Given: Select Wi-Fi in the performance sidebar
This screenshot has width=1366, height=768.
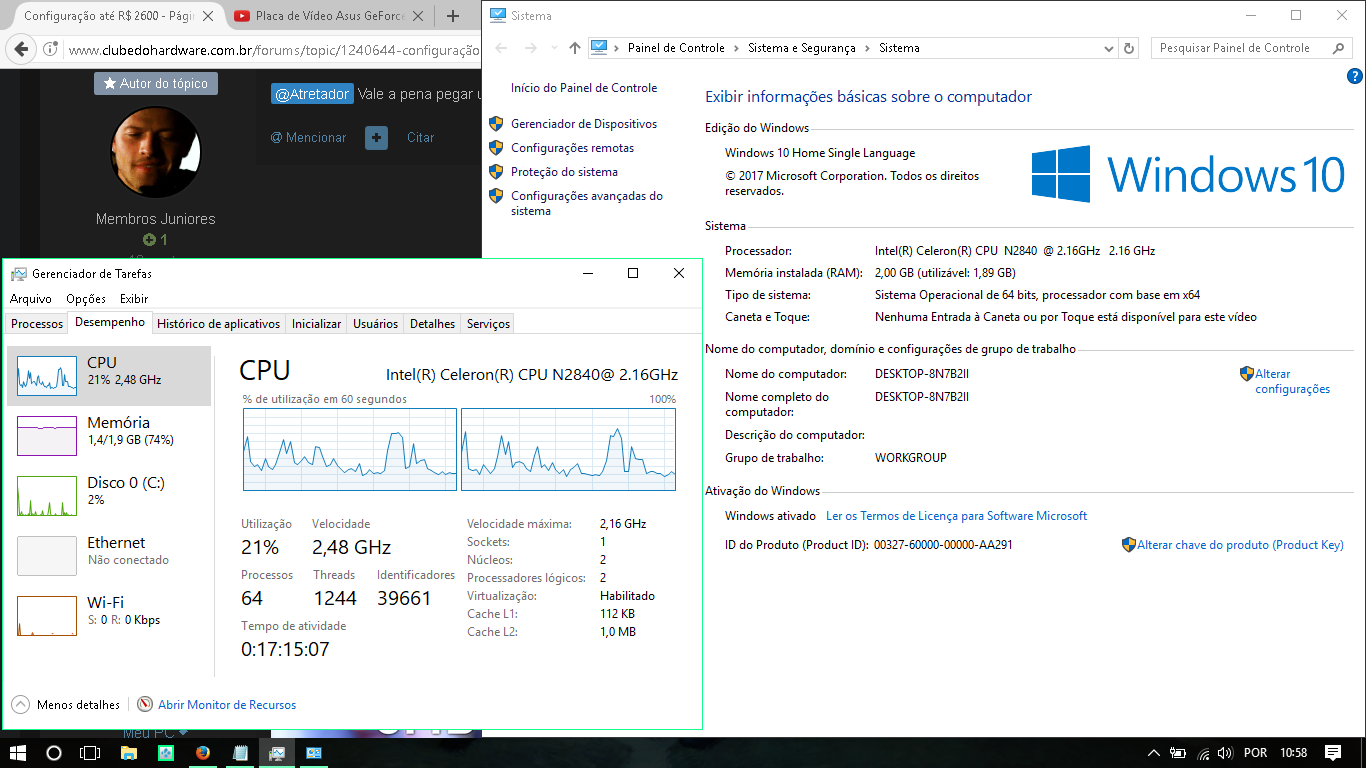Looking at the screenshot, I should click(109, 616).
